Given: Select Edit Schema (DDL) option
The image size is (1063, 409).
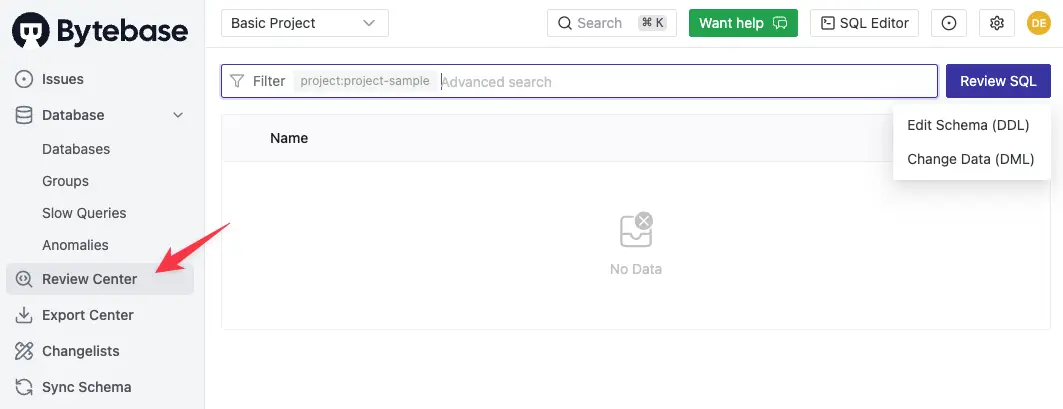Looking at the screenshot, I should coord(968,125).
